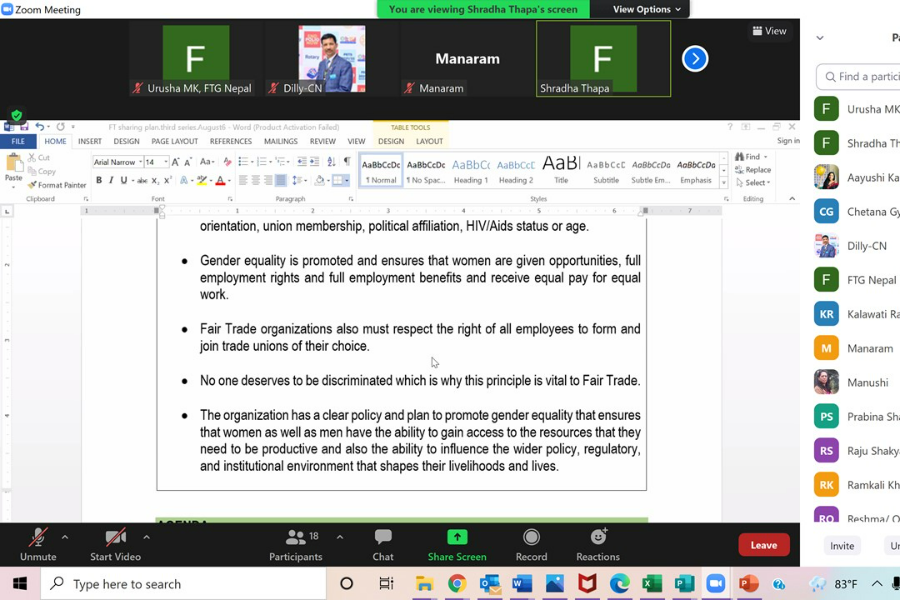Screen dimensions: 900x600
Task: Click the Windows taskbar search box
Action: tap(183, 584)
